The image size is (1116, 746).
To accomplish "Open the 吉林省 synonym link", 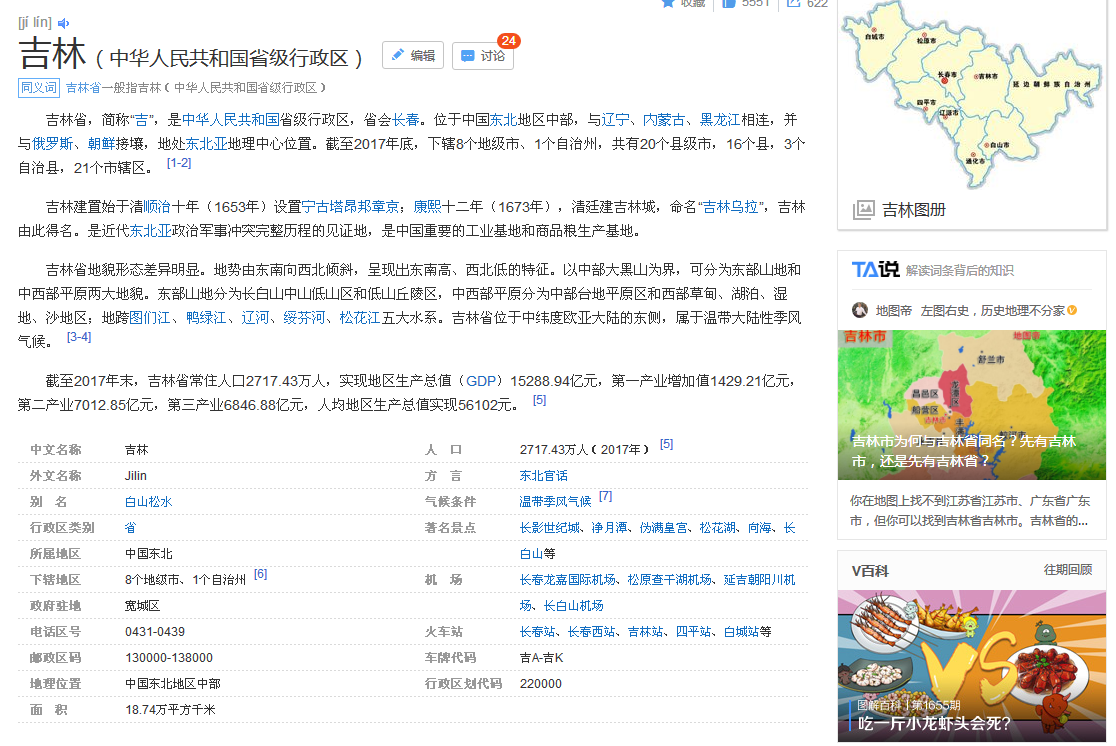I will 83,88.
